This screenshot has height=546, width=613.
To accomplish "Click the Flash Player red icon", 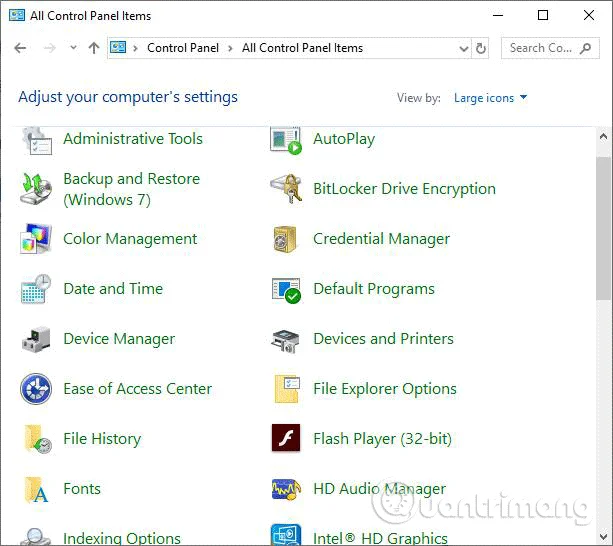I will click(x=286, y=438).
